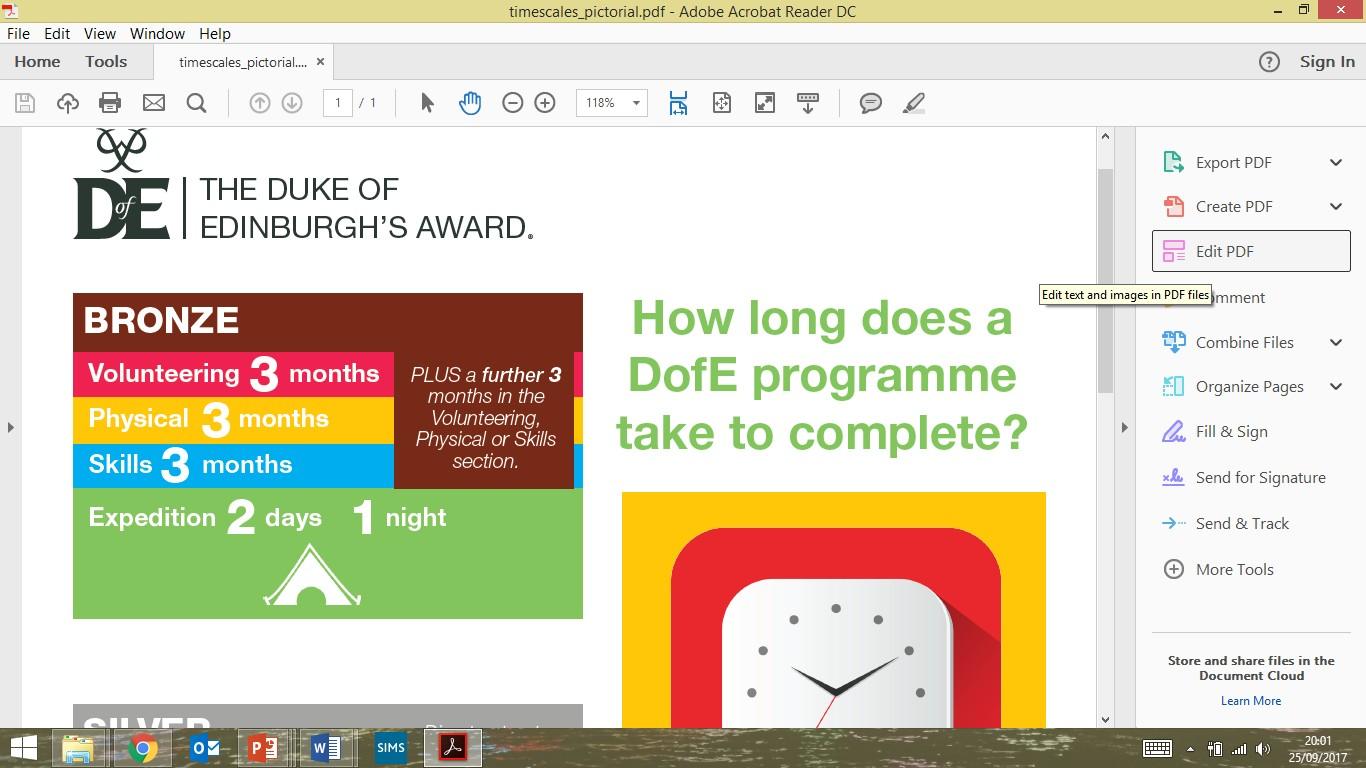Click Sign In

click(x=1327, y=62)
